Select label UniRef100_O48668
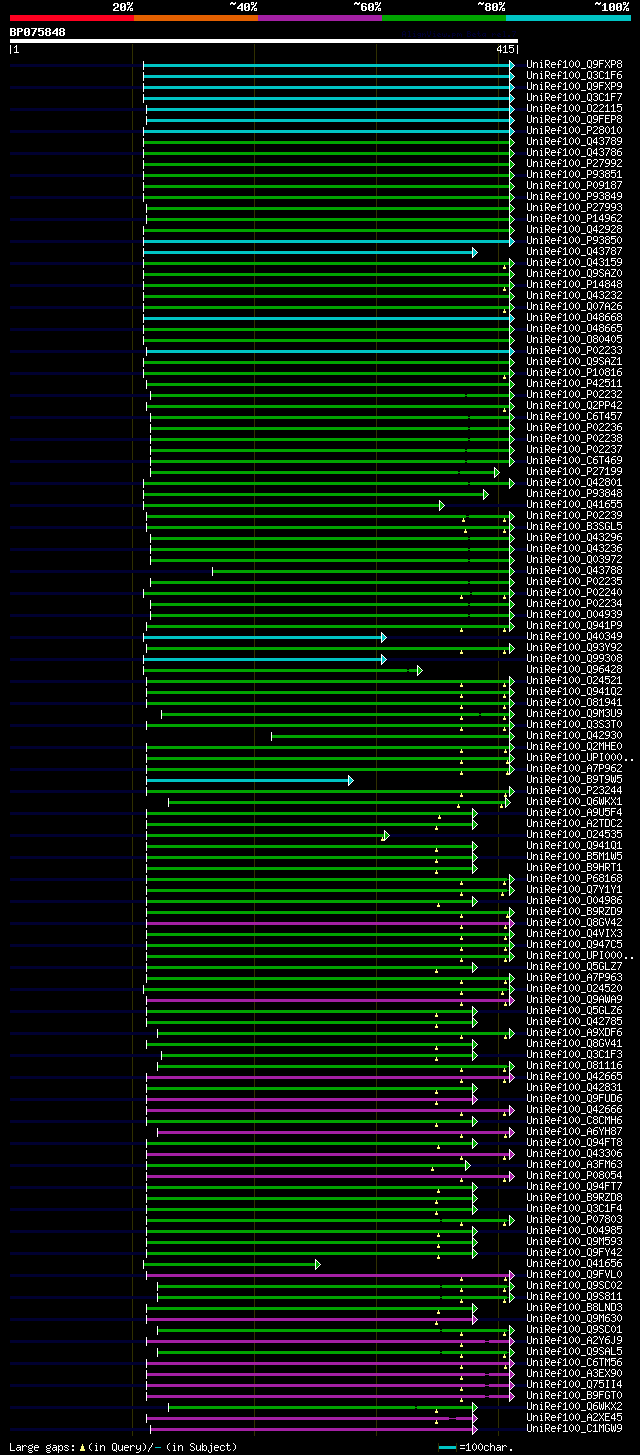 point(574,317)
